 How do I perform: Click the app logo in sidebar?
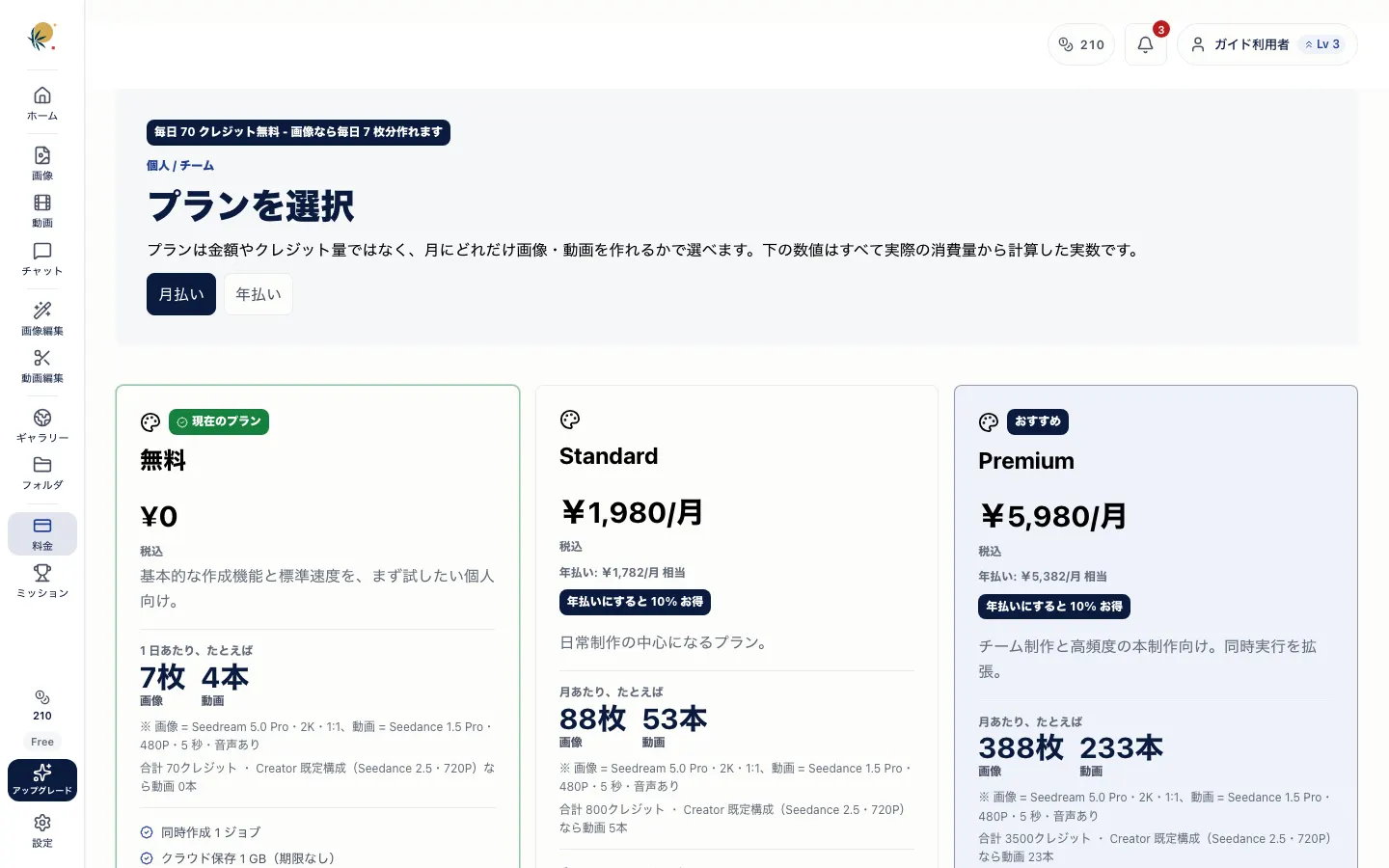coord(41,37)
